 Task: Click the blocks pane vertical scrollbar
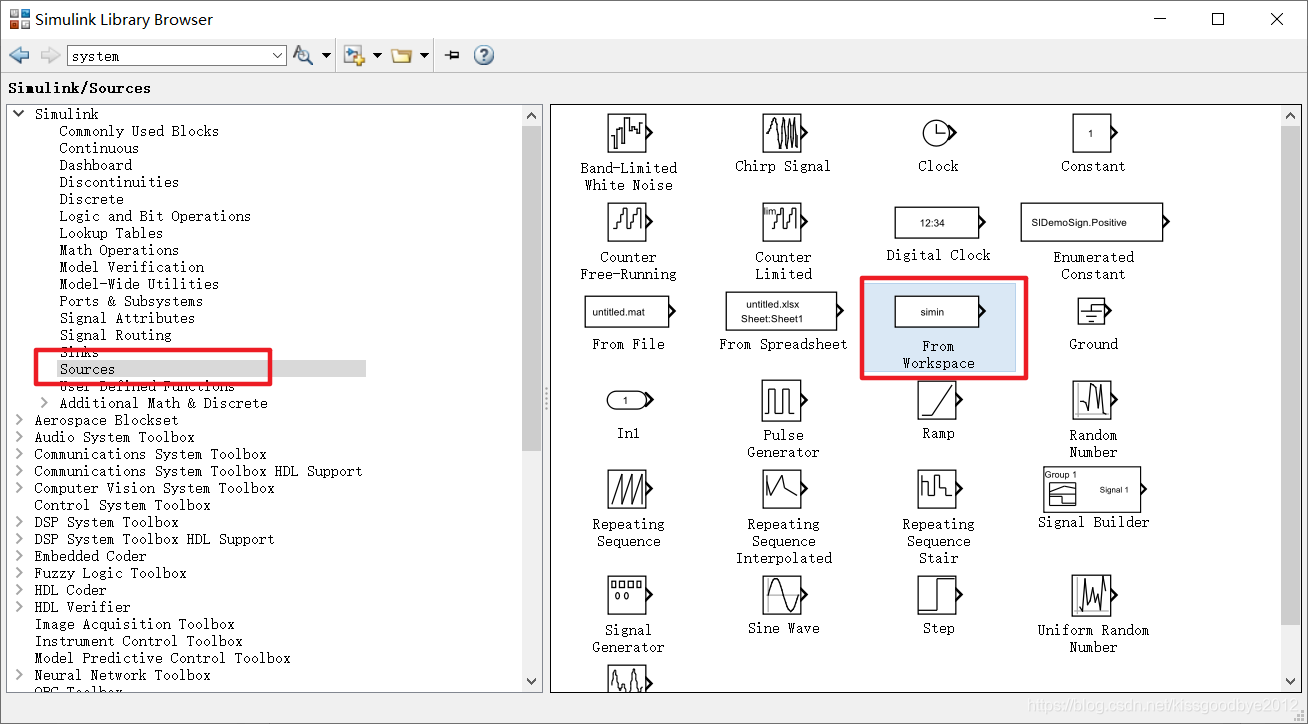[x=1293, y=376]
